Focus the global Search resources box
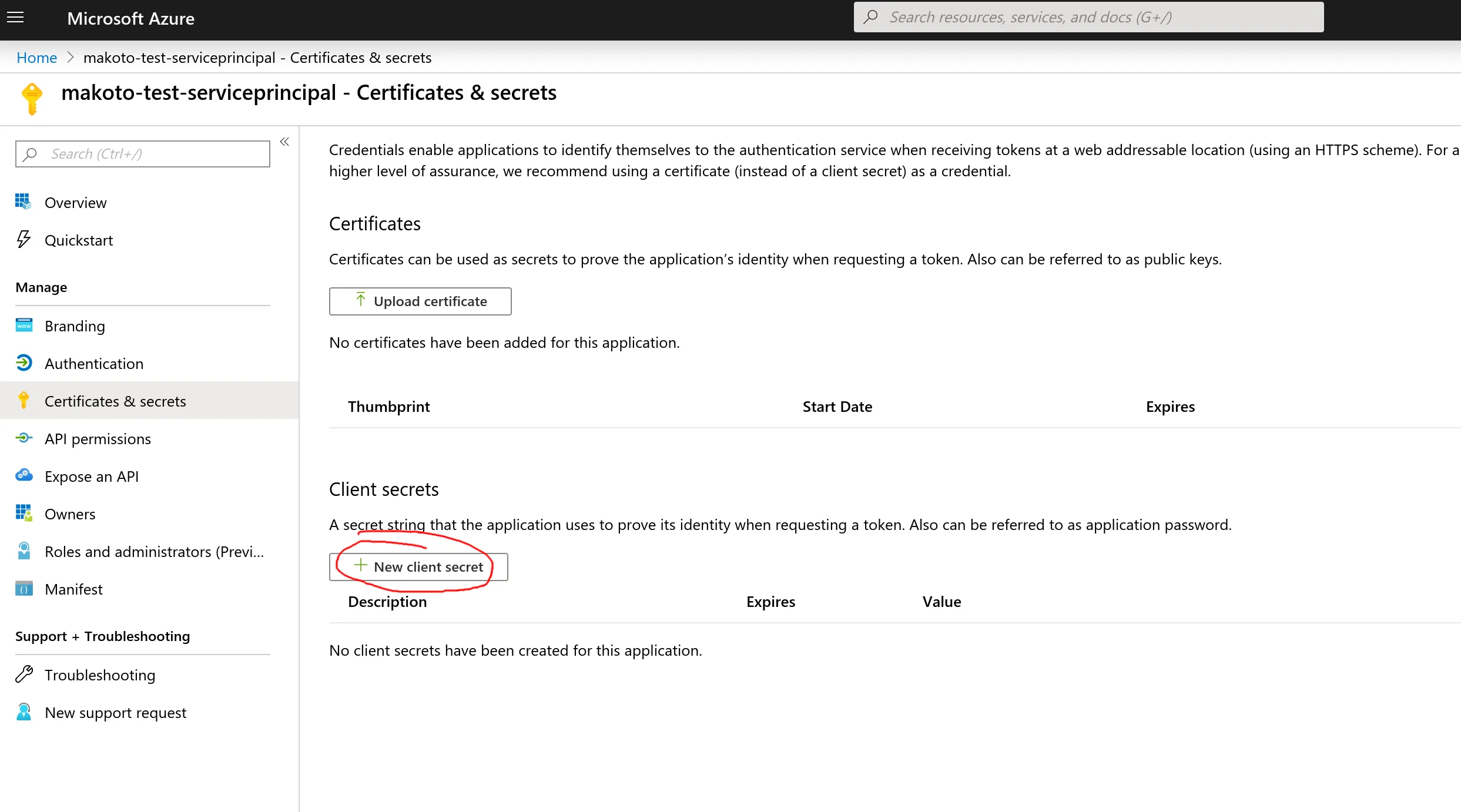This screenshot has width=1461, height=812. [x=1088, y=17]
